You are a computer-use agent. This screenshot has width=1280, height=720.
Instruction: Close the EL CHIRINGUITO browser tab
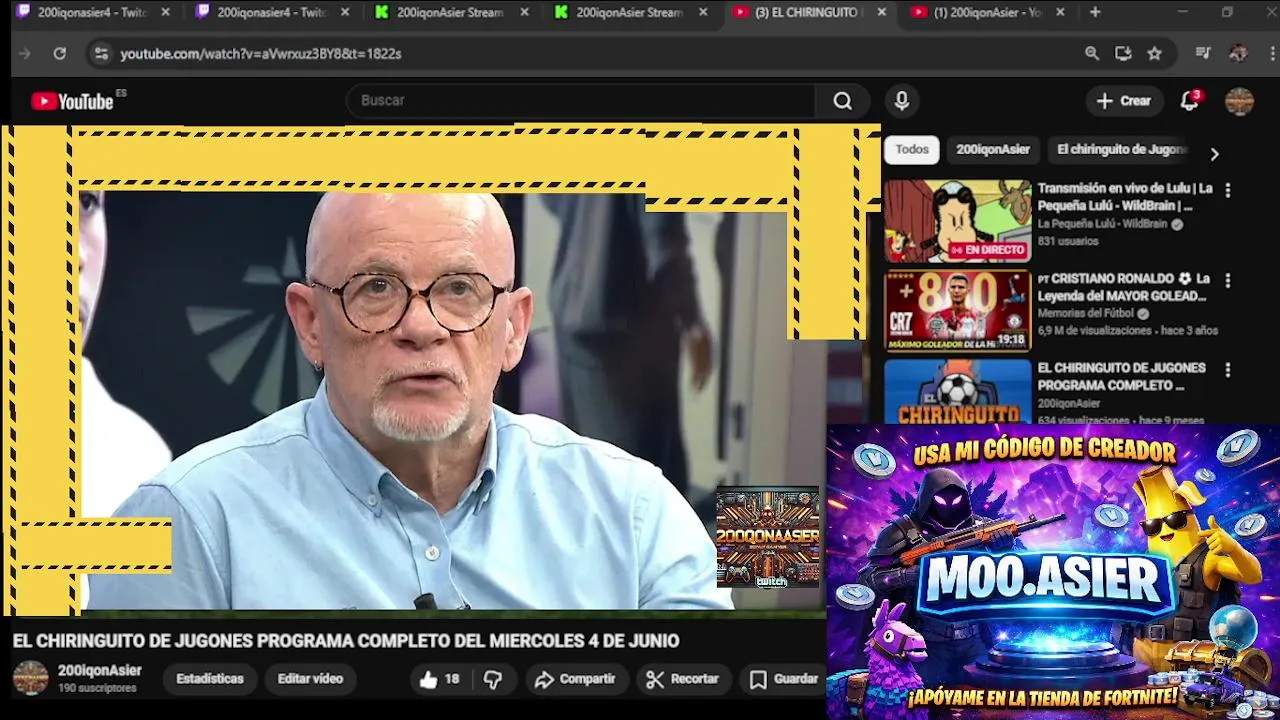click(881, 12)
